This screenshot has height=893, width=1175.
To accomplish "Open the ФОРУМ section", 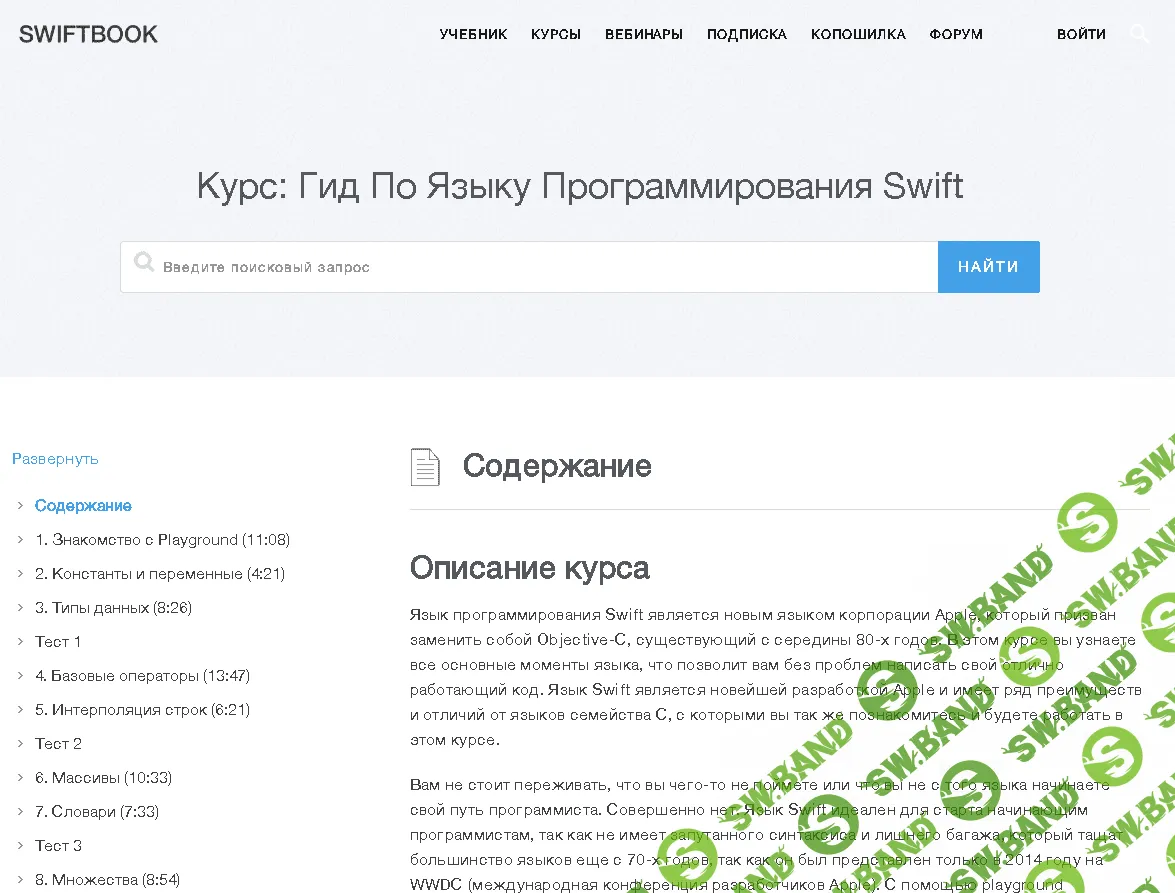I will coord(955,33).
